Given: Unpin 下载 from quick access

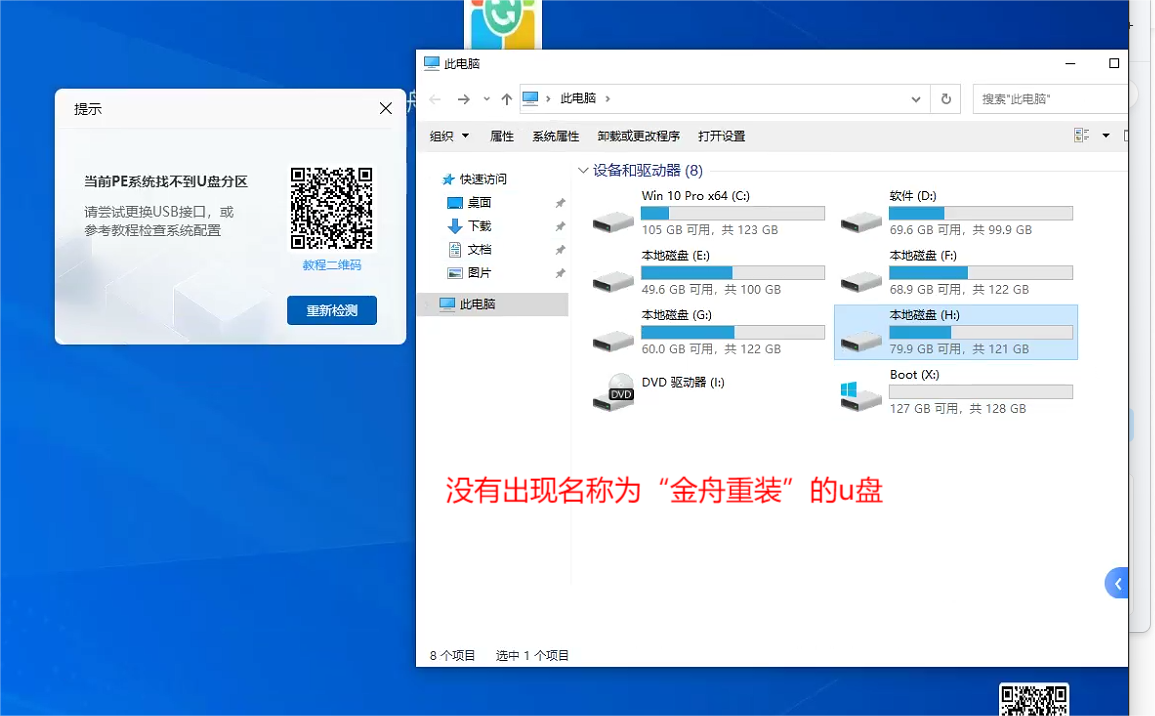Looking at the screenshot, I should 561,226.
